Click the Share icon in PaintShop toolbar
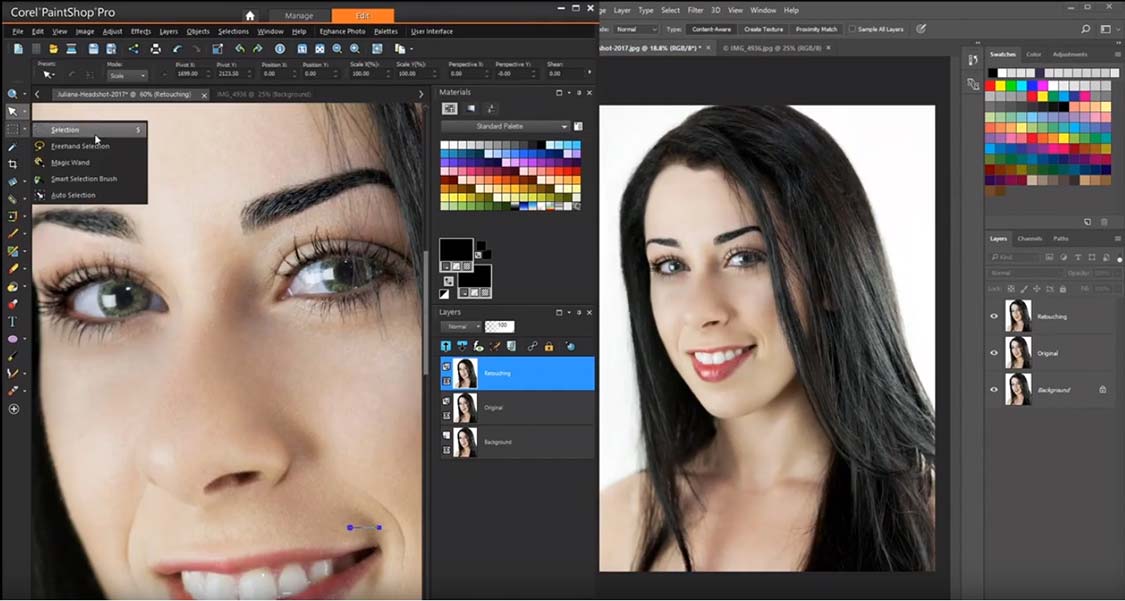Image resolution: width=1125 pixels, height=601 pixels. pos(133,49)
